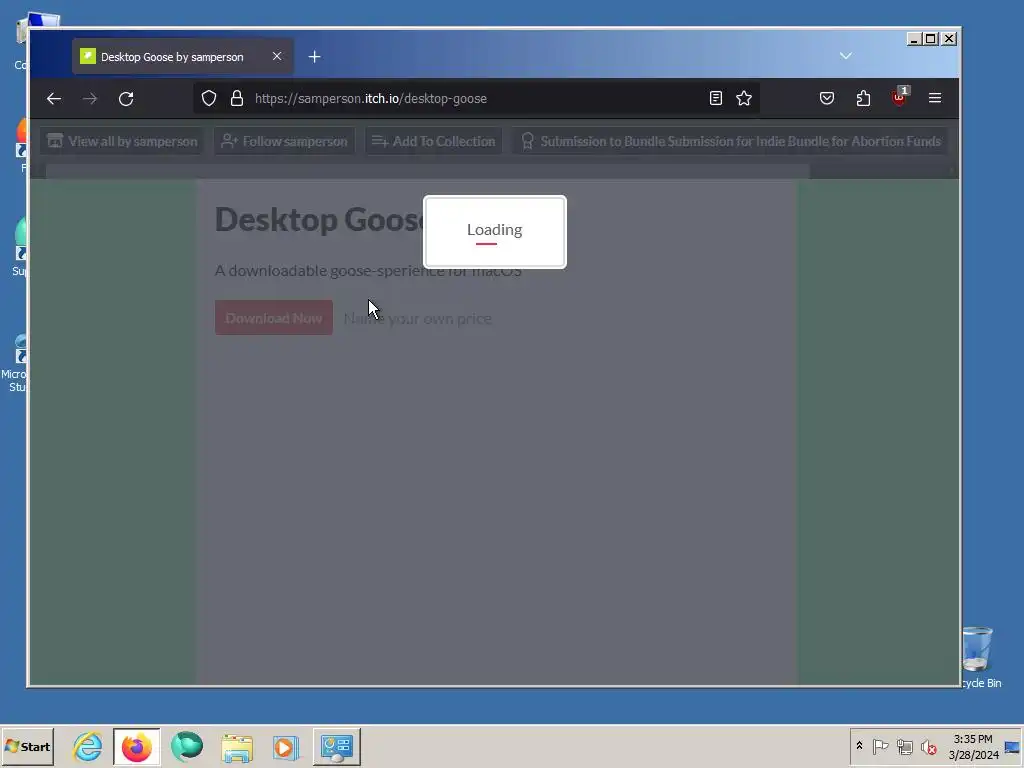Click View all by samperson

point(122,141)
